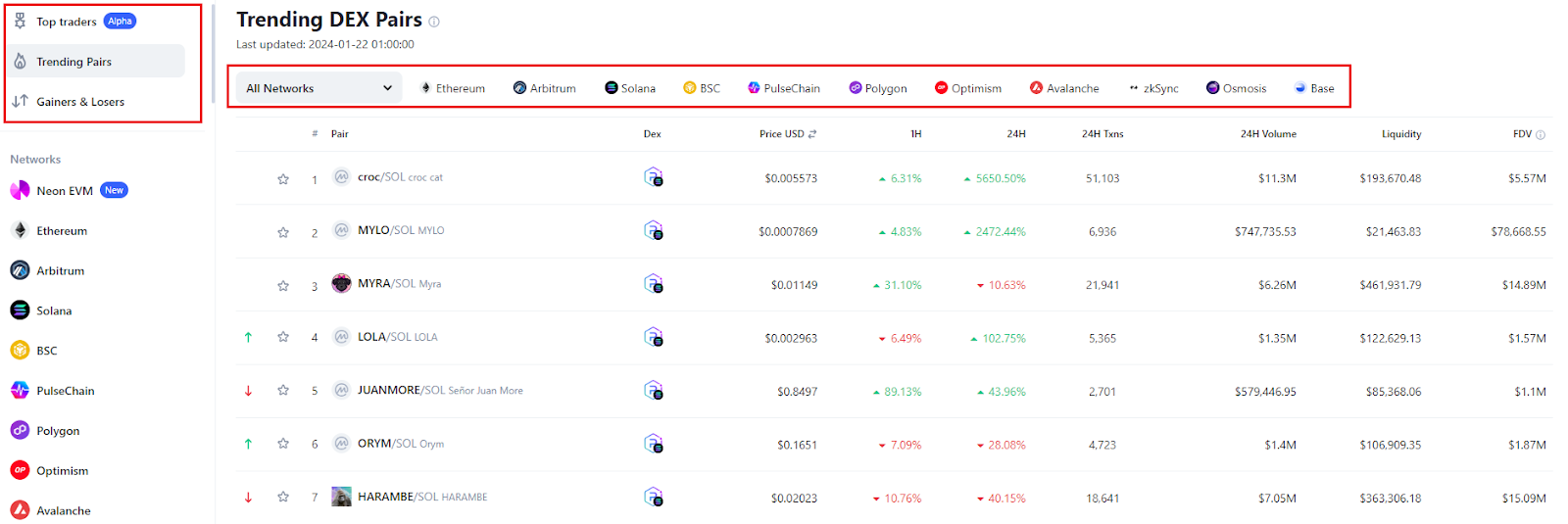Viewport: 1568px width, 524px height.
Task: Click croc/SOL price $0.005573
Action: click(x=791, y=178)
